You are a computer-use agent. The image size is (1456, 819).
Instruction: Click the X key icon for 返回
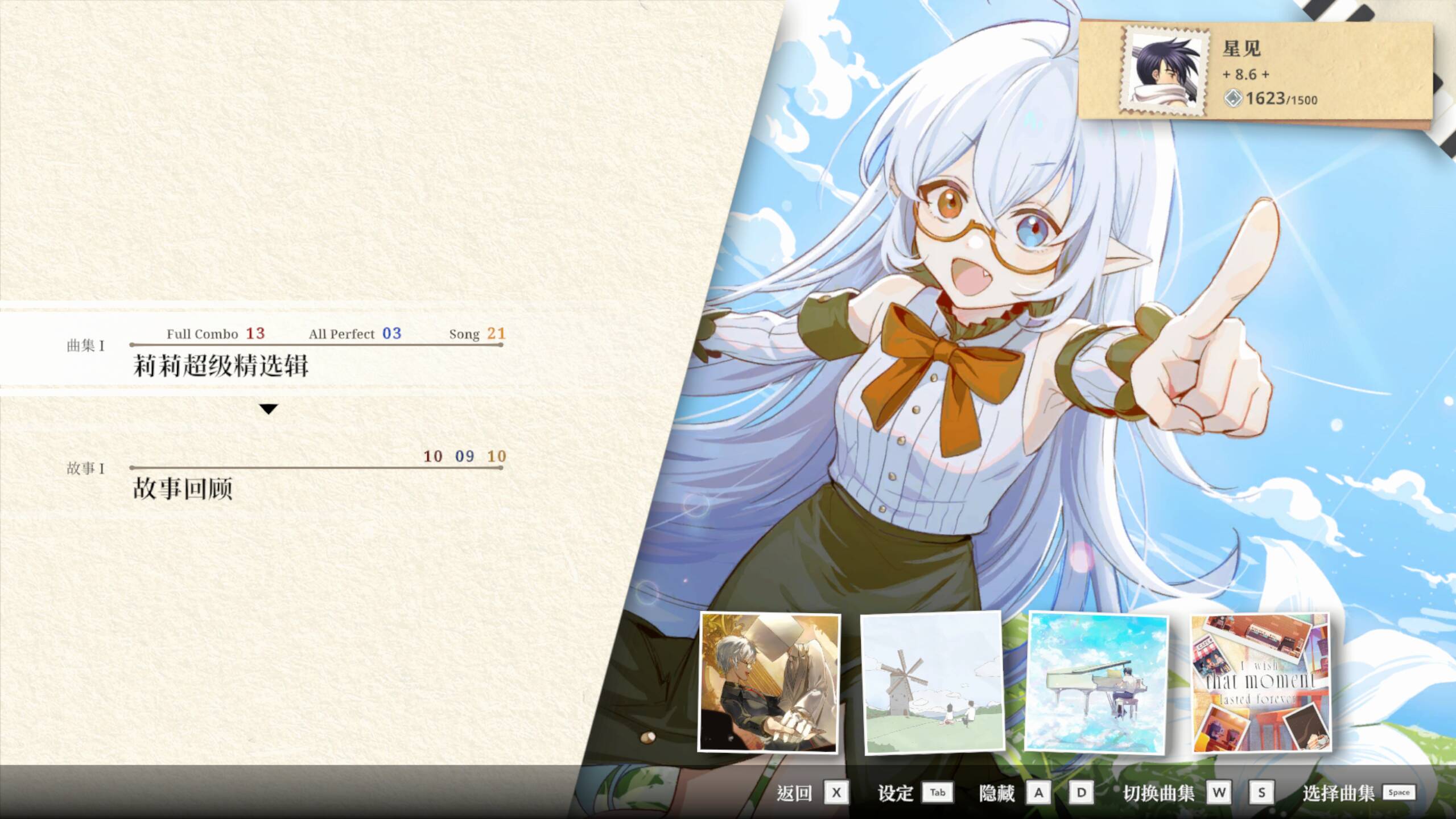(x=836, y=792)
